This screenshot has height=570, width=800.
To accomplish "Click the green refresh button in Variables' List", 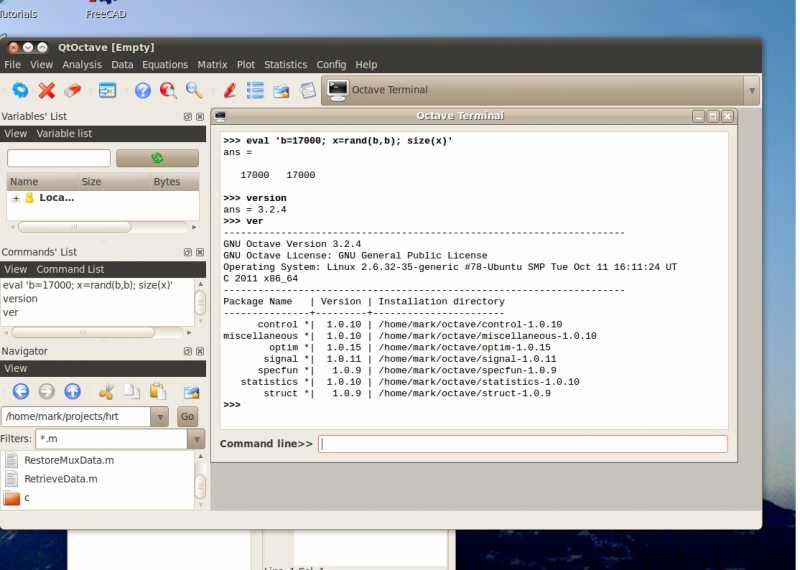I will [x=157, y=158].
